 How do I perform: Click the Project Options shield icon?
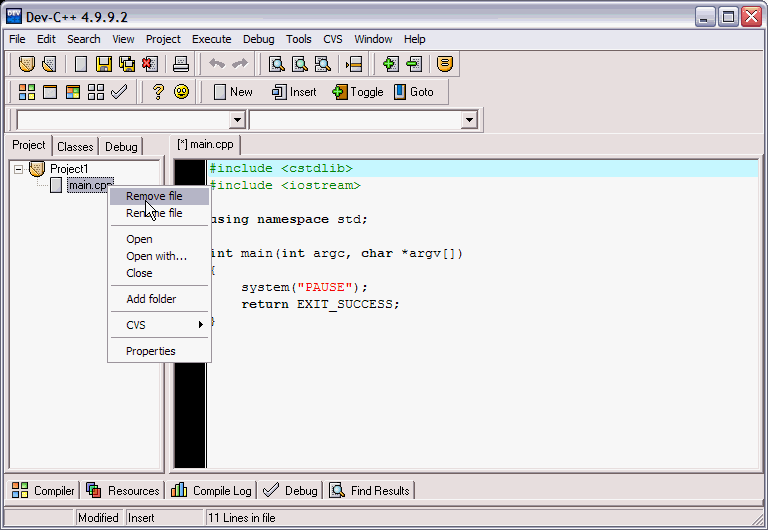pos(445,64)
